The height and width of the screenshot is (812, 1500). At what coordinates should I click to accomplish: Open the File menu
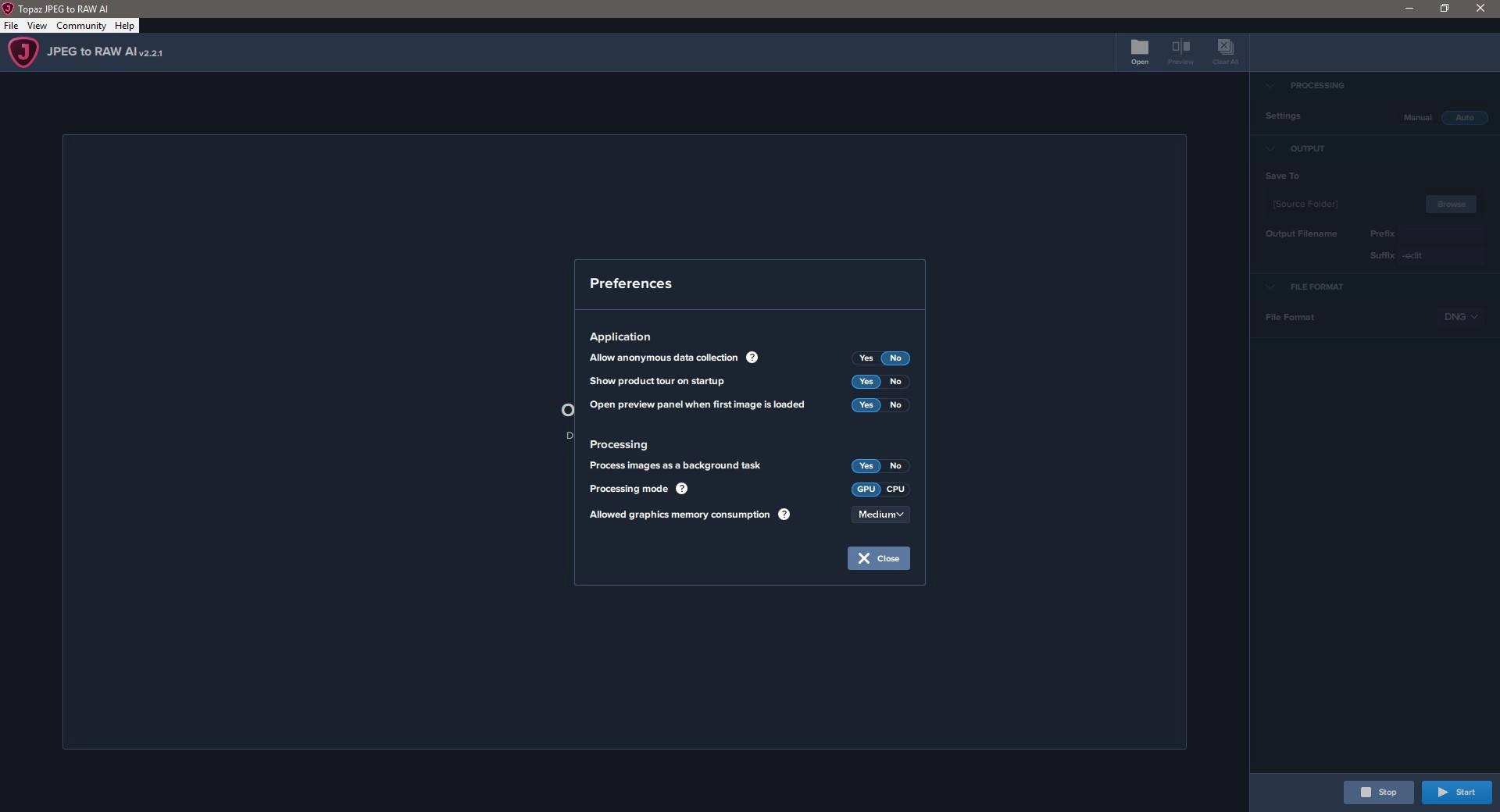pos(11,26)
